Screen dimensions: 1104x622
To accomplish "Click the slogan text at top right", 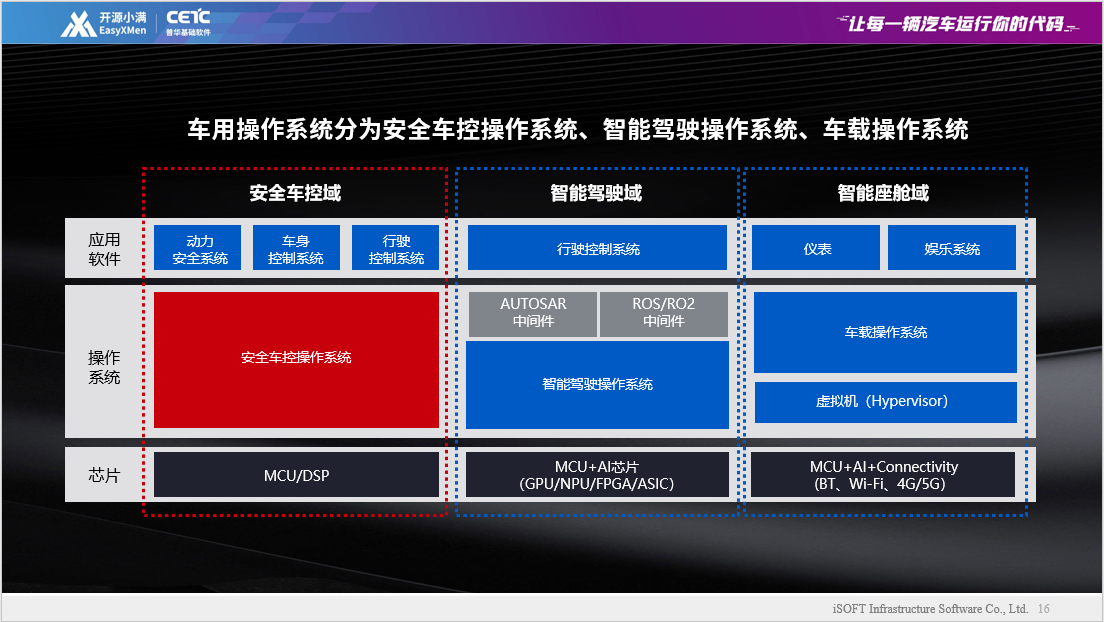I will pos(958,24).
